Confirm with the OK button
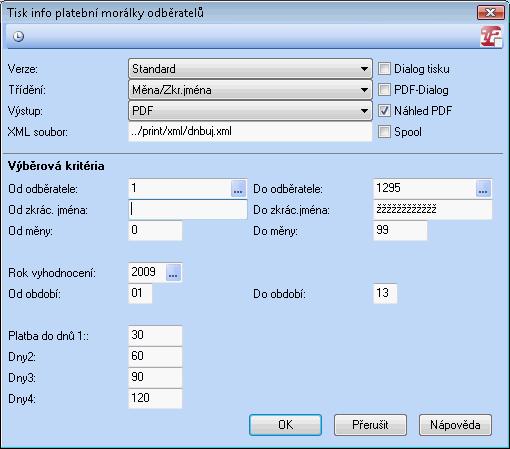Image resolution: width=510 pixels, height=449 pixels. click(x=285, y=425)
